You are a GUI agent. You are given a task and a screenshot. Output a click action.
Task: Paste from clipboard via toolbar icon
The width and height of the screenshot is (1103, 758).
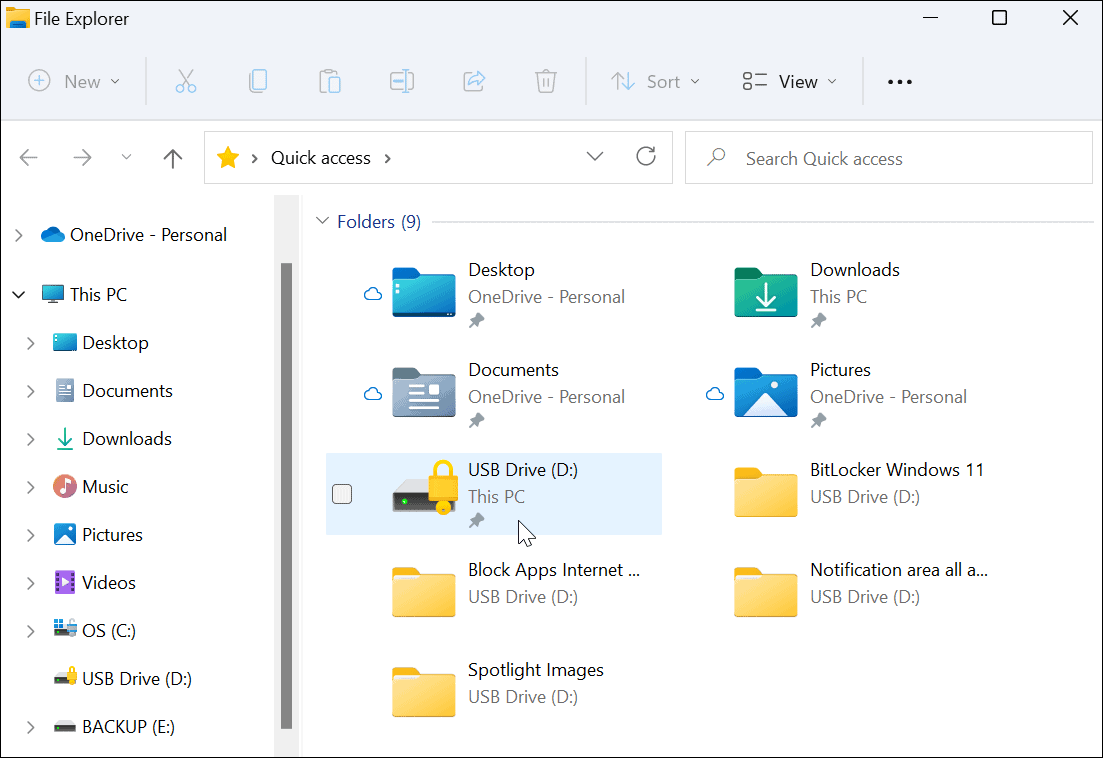pyautogui.click(x=330, y=81)
